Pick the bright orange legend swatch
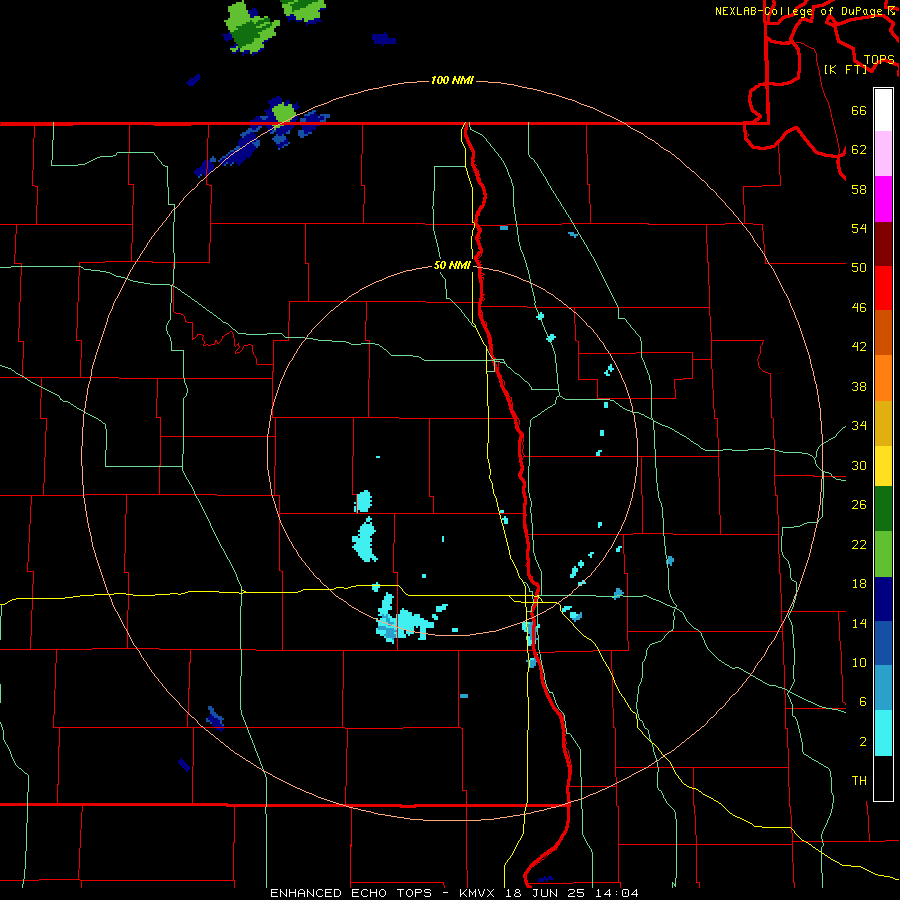This screenshot has height=900, width=900. tap(883, 378)
